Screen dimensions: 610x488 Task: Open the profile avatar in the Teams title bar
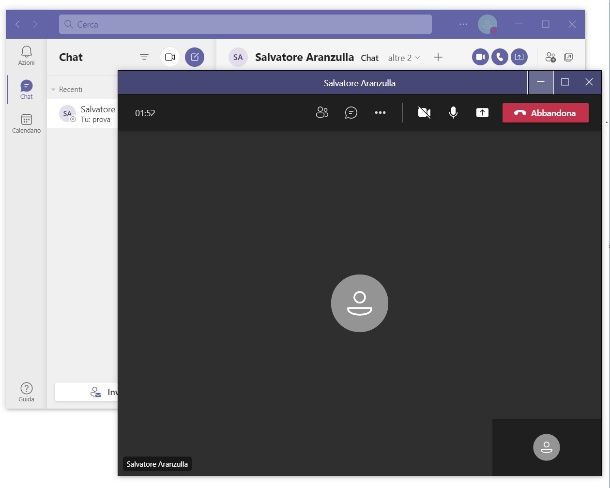(x=487, y=24)
